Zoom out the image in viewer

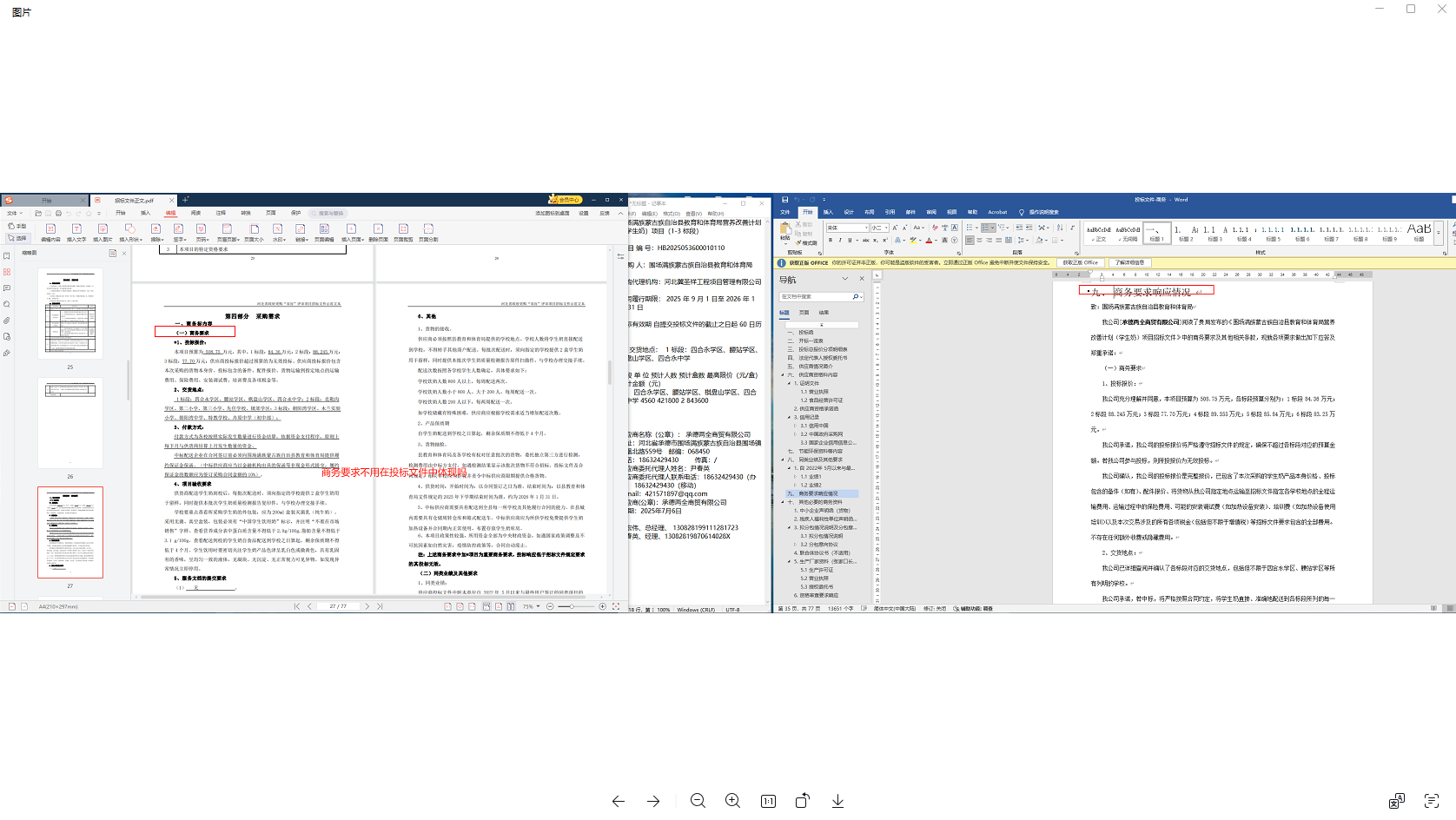tap(698, 801)
